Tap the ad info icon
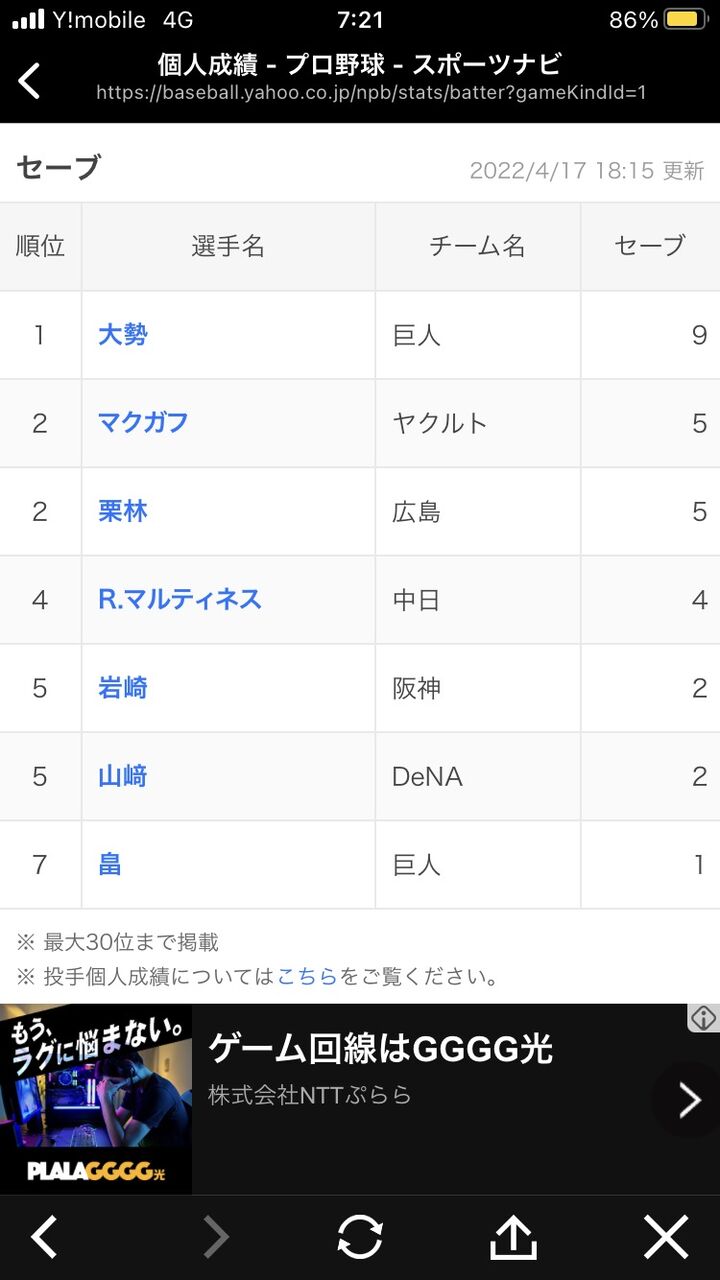The width and height of the screenshot is (720, 1280). tap(703, 1018)
